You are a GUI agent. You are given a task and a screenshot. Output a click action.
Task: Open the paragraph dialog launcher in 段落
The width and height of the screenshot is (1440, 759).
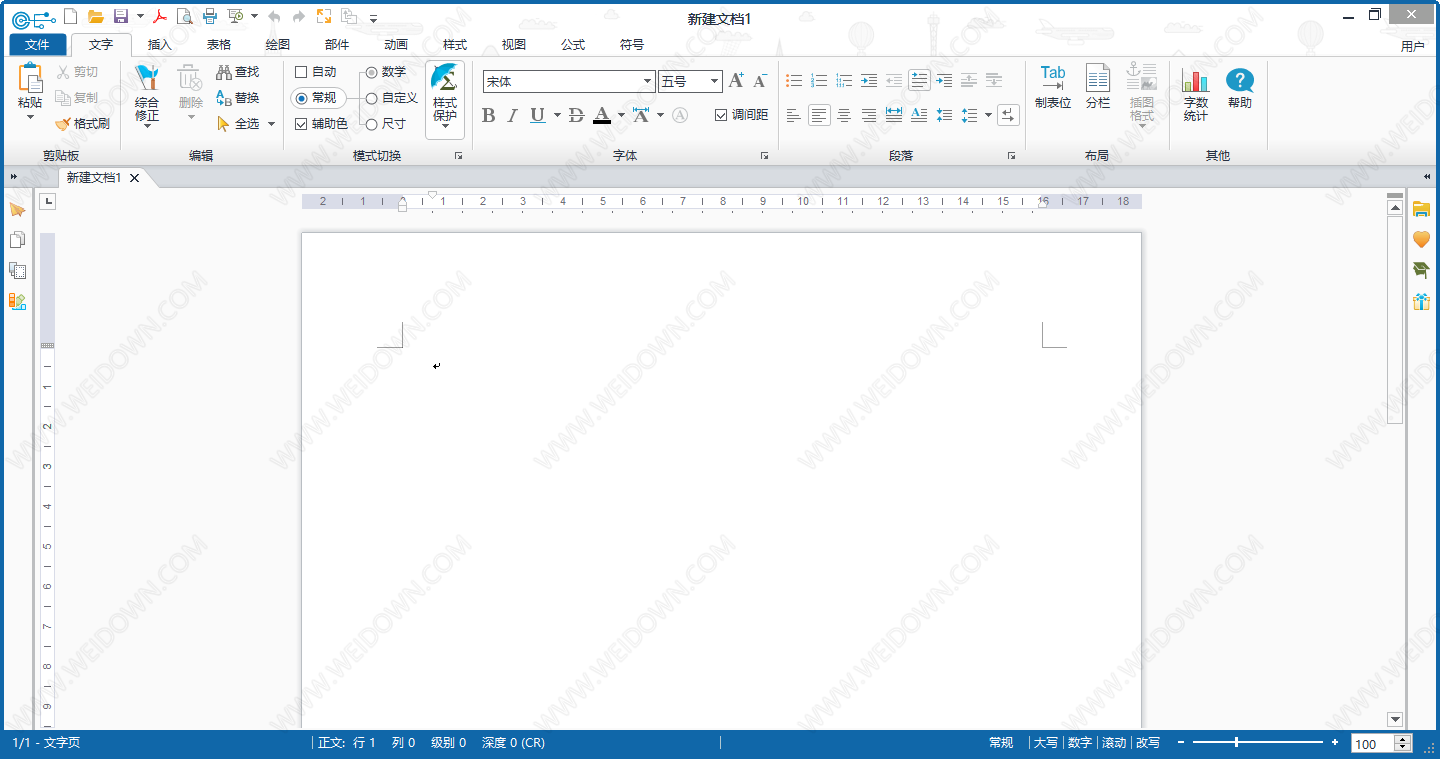point(1011,156)
